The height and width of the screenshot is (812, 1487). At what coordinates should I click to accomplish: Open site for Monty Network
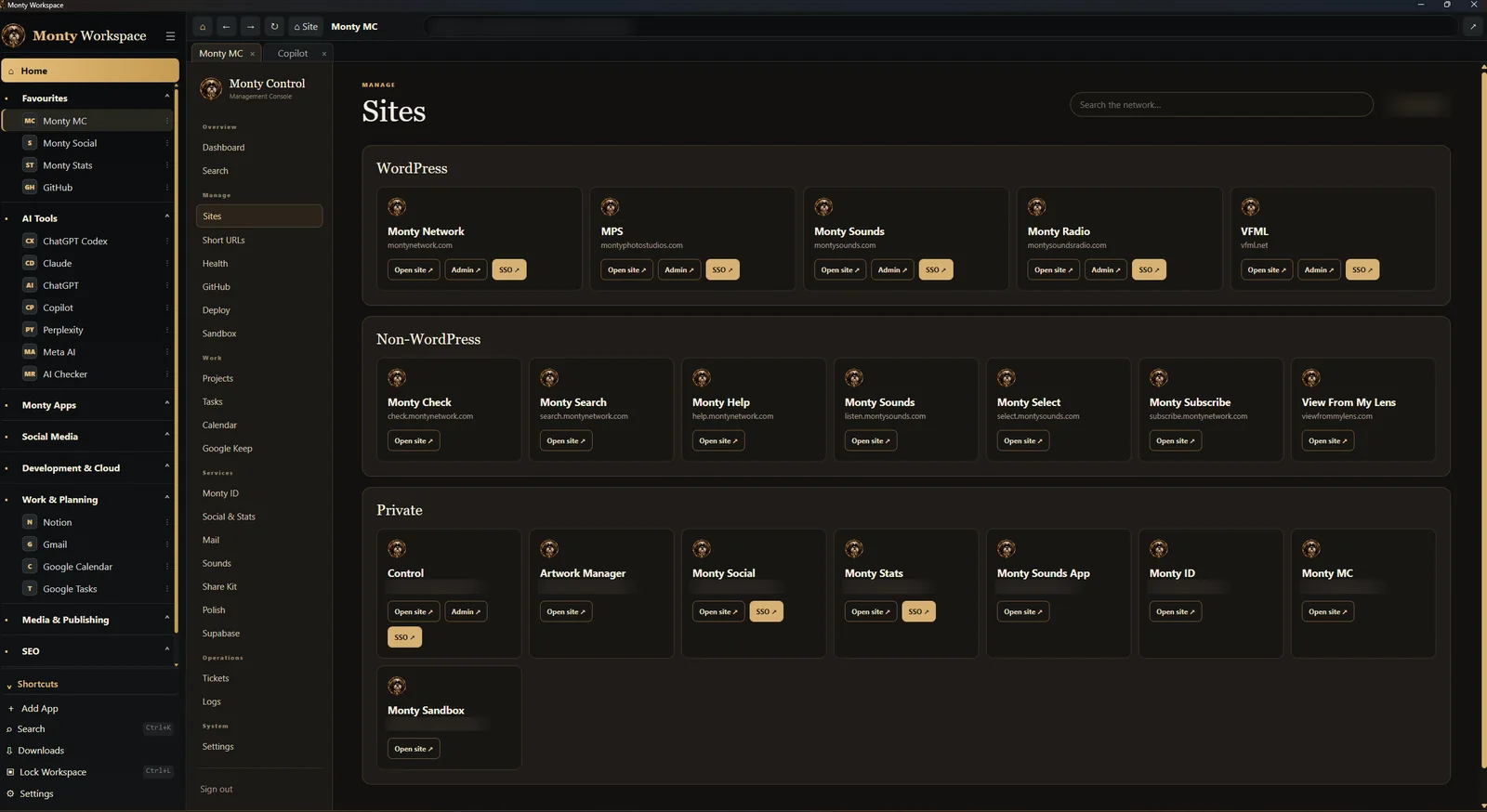click(x=414, y=270)
